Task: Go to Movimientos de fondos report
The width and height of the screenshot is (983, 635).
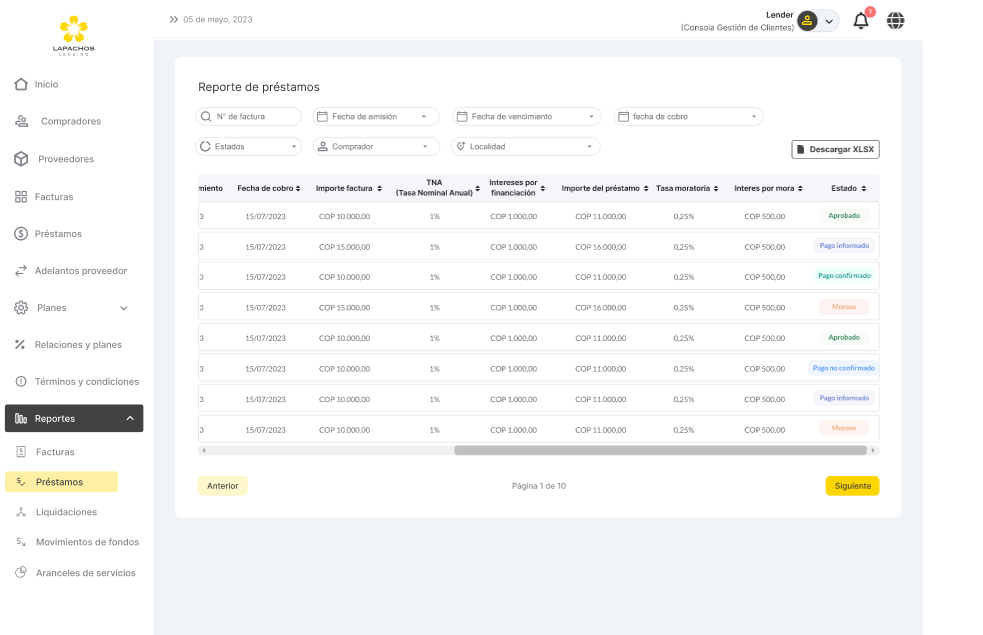Action: (x=87, y=542)
